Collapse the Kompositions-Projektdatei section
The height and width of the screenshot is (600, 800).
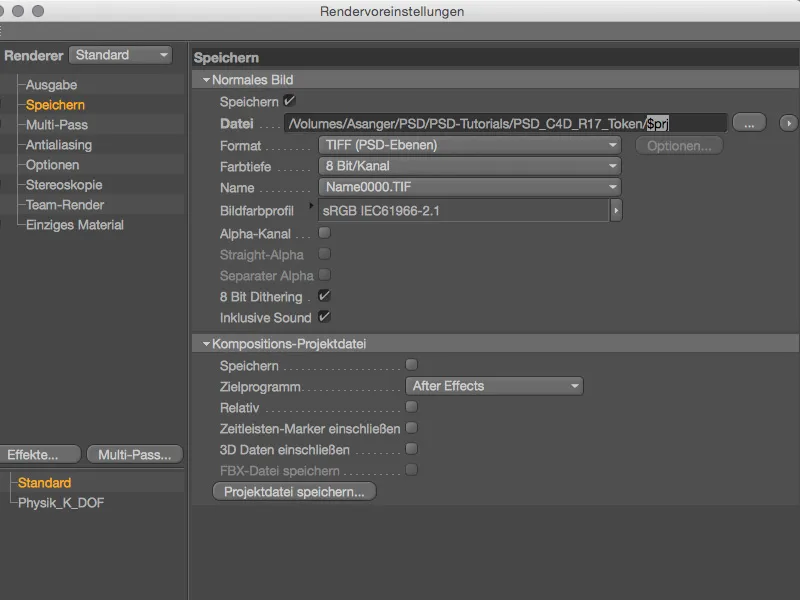pos(206,344)
